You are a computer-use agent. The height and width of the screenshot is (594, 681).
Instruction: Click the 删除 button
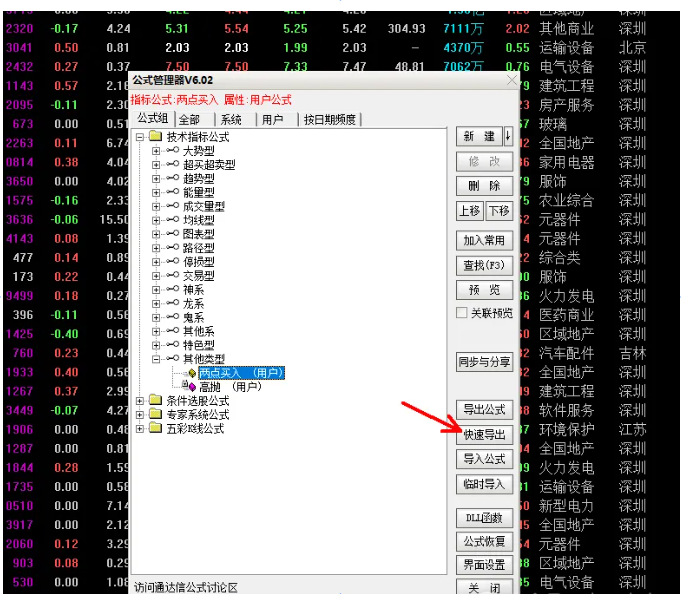point(484,186)
